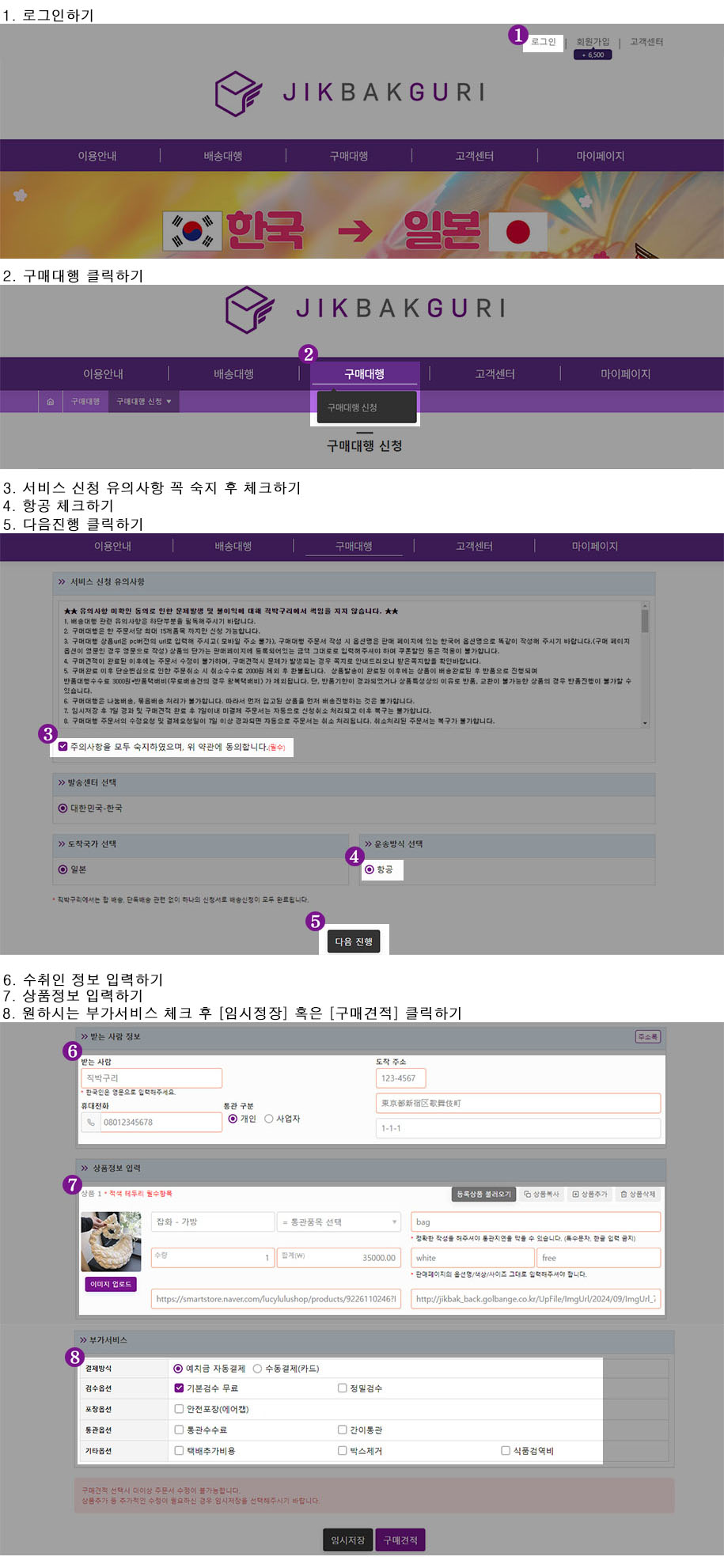The height and width of the screenshot is (1568, 724).
Task: Open 마이페이지 in the menu above the Korea-to-Japan banner
Action: pos(601,156)
